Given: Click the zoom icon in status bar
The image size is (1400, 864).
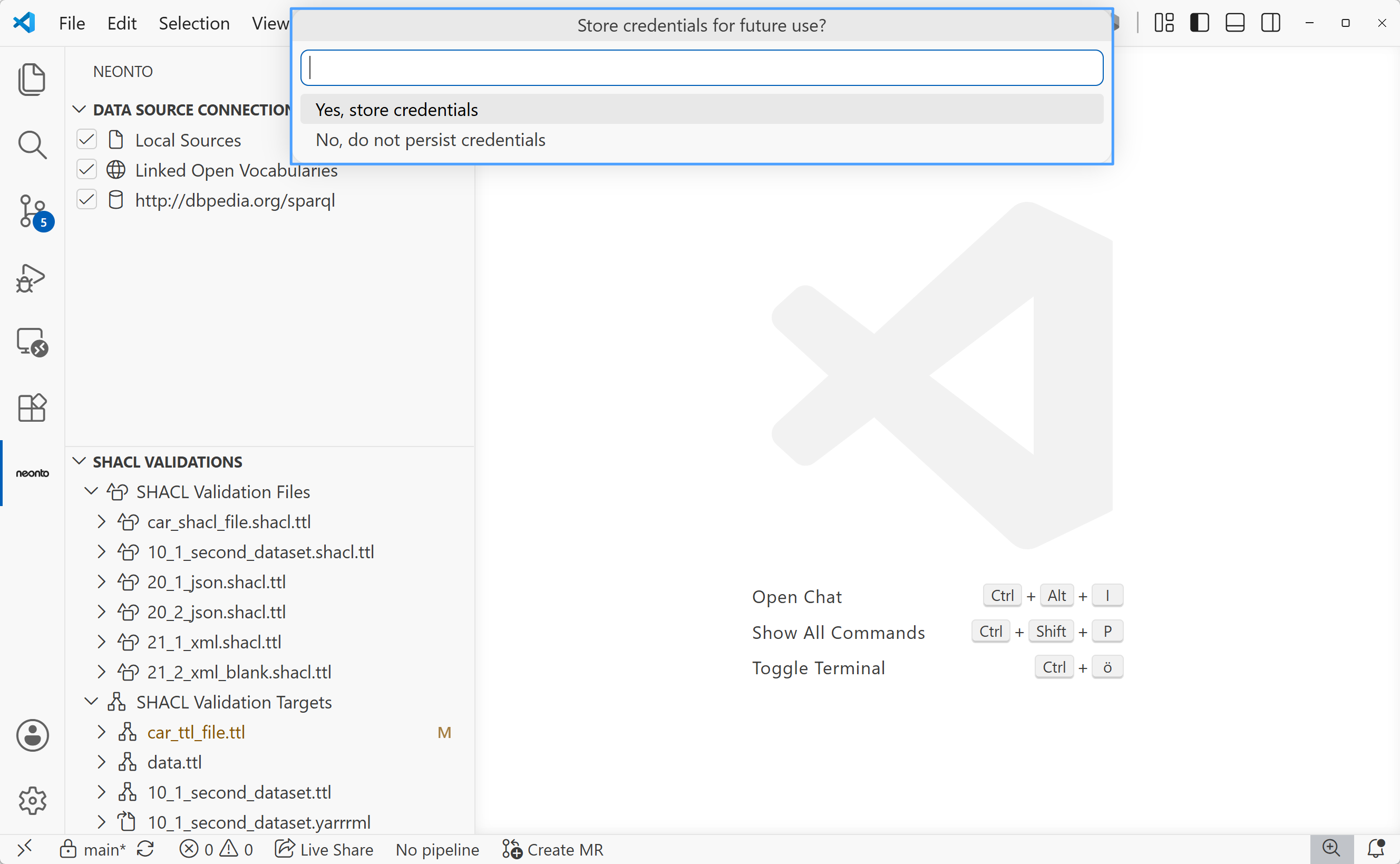Looking at the screenshot, I should click(x=1331, y=849).
